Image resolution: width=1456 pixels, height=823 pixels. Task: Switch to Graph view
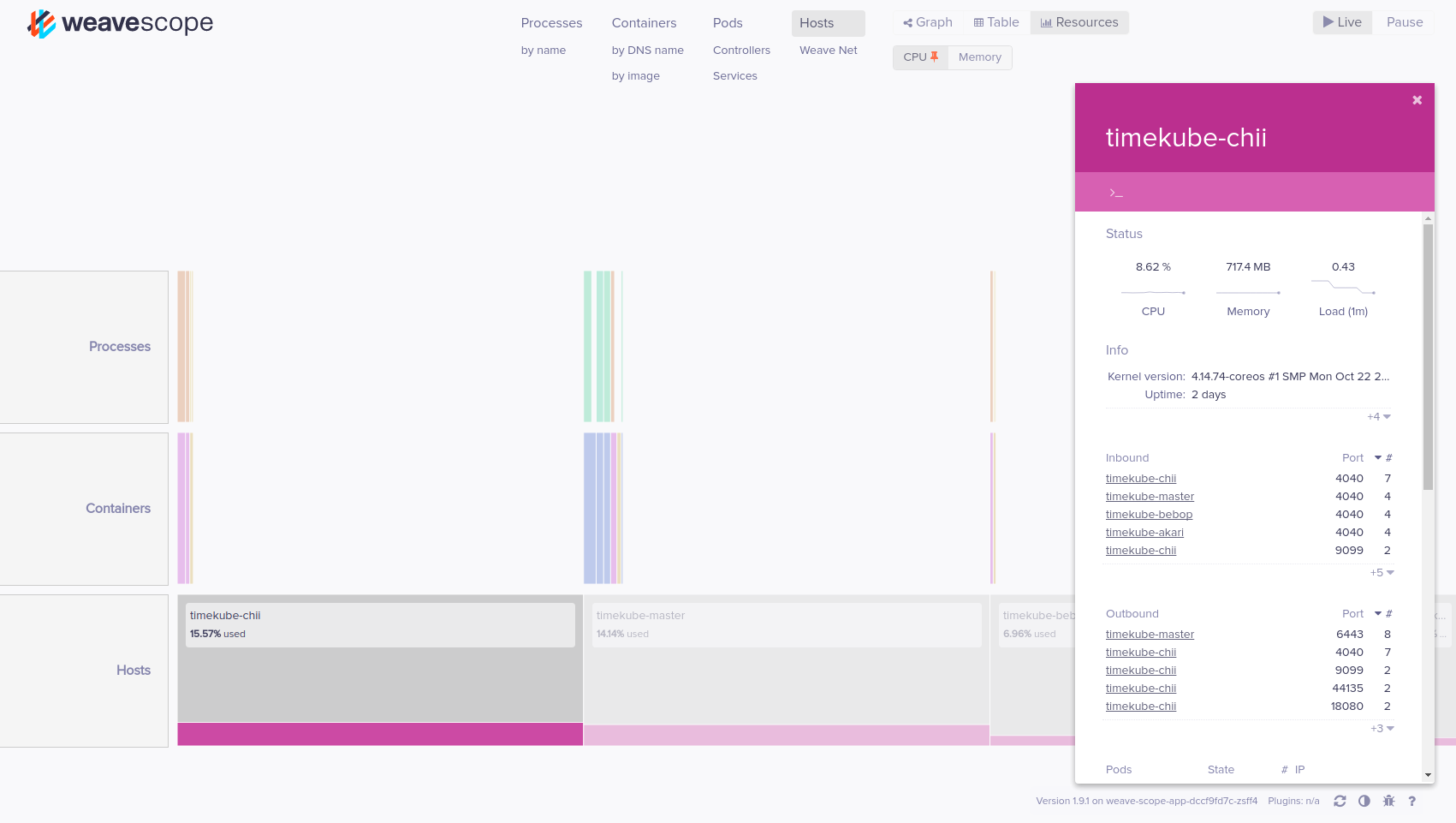[927, 22]
